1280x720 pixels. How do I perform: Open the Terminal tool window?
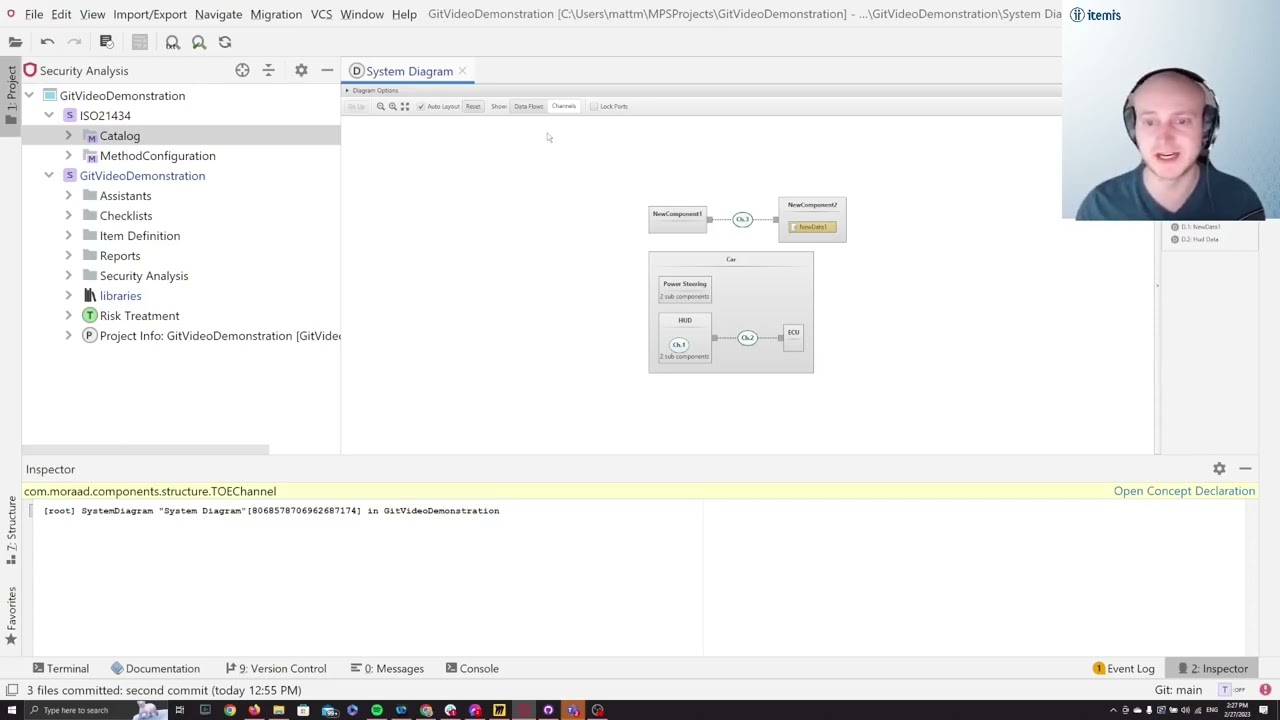point(60,668)
